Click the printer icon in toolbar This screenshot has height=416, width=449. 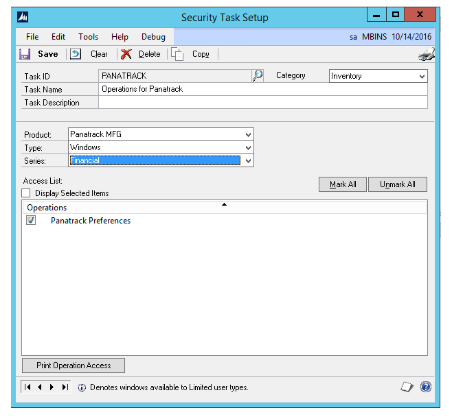pos(427,54)
